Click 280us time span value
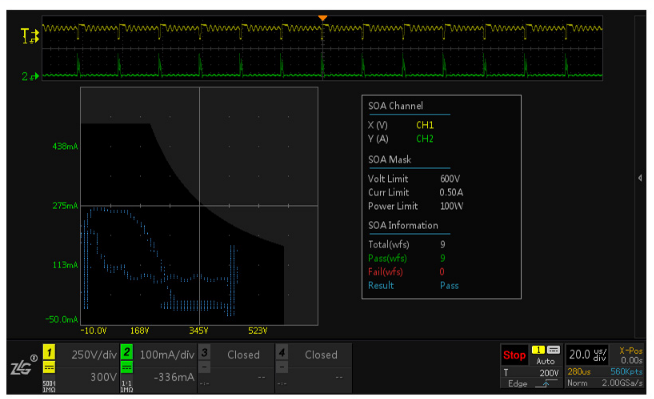 (x=579, y=371)
